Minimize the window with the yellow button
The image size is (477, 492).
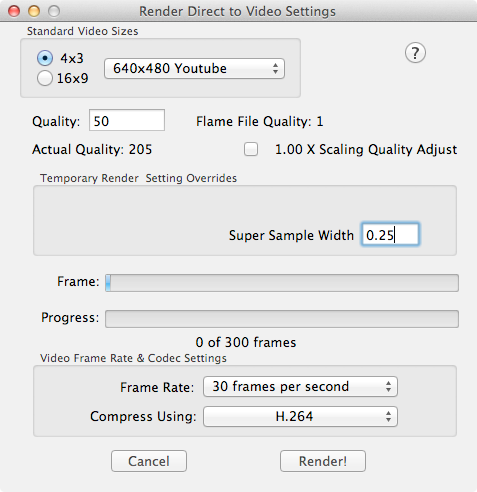pos(34,11)
